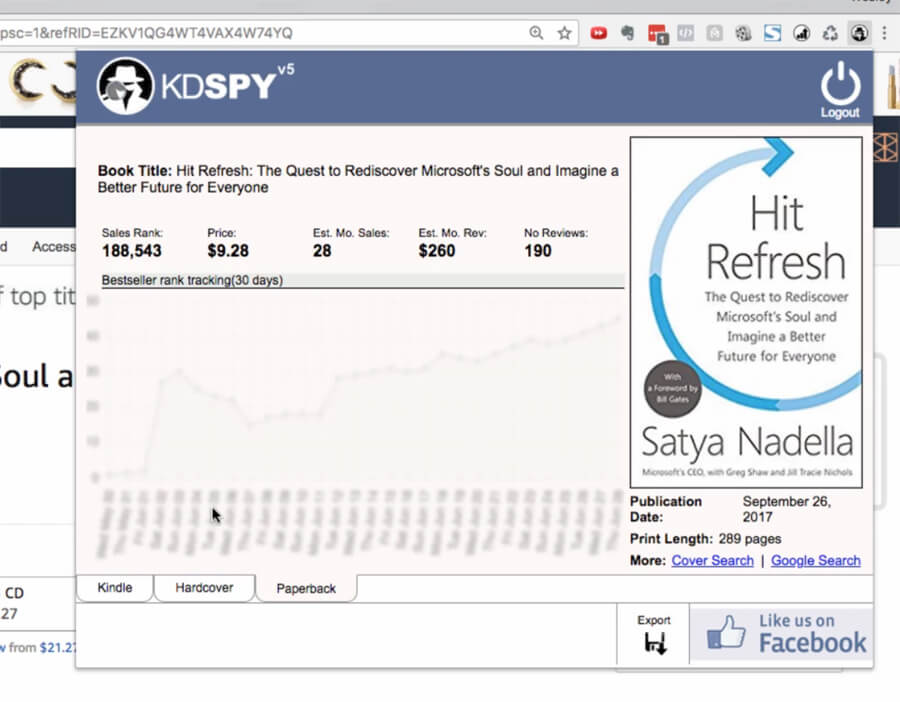This screenshot has height=702, width=900.
Task: Click the $21.27 price link on Amazon page
Action: point(57,647)
